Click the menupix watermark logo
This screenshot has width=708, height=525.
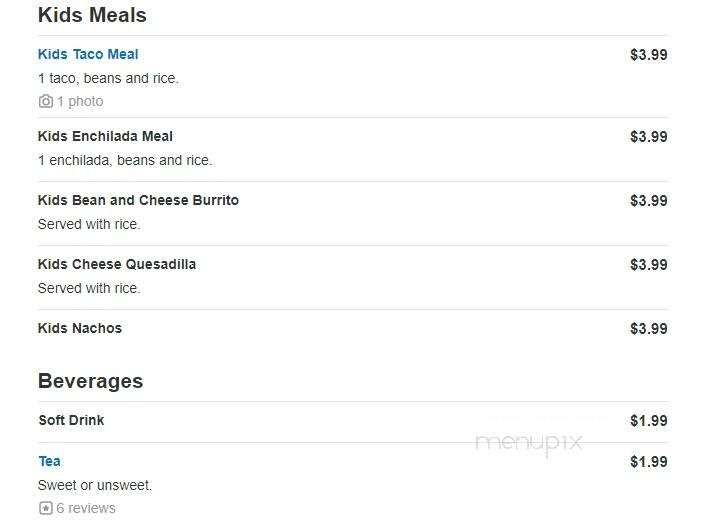[529, 443]
